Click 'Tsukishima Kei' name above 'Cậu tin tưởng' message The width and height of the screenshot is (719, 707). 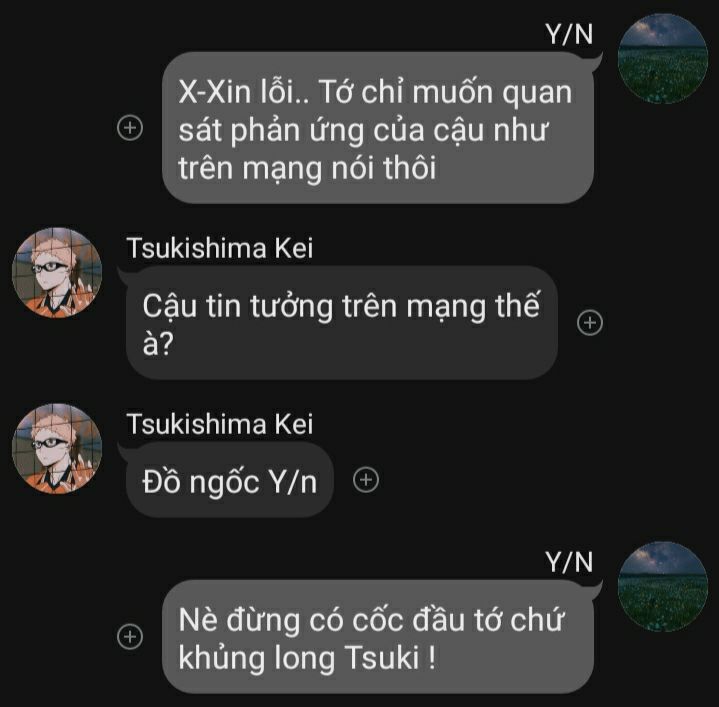(x=220, y=248)
